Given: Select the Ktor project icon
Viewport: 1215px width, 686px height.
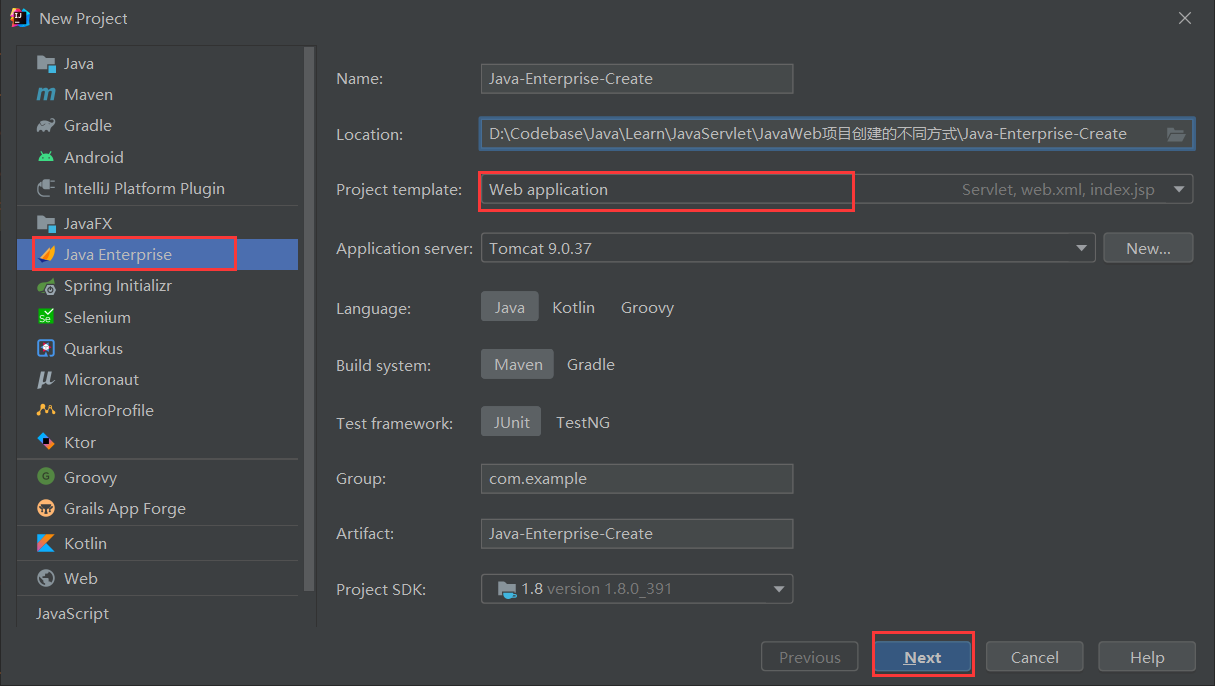Looking at the screenshot, I should tap(46, 442).
